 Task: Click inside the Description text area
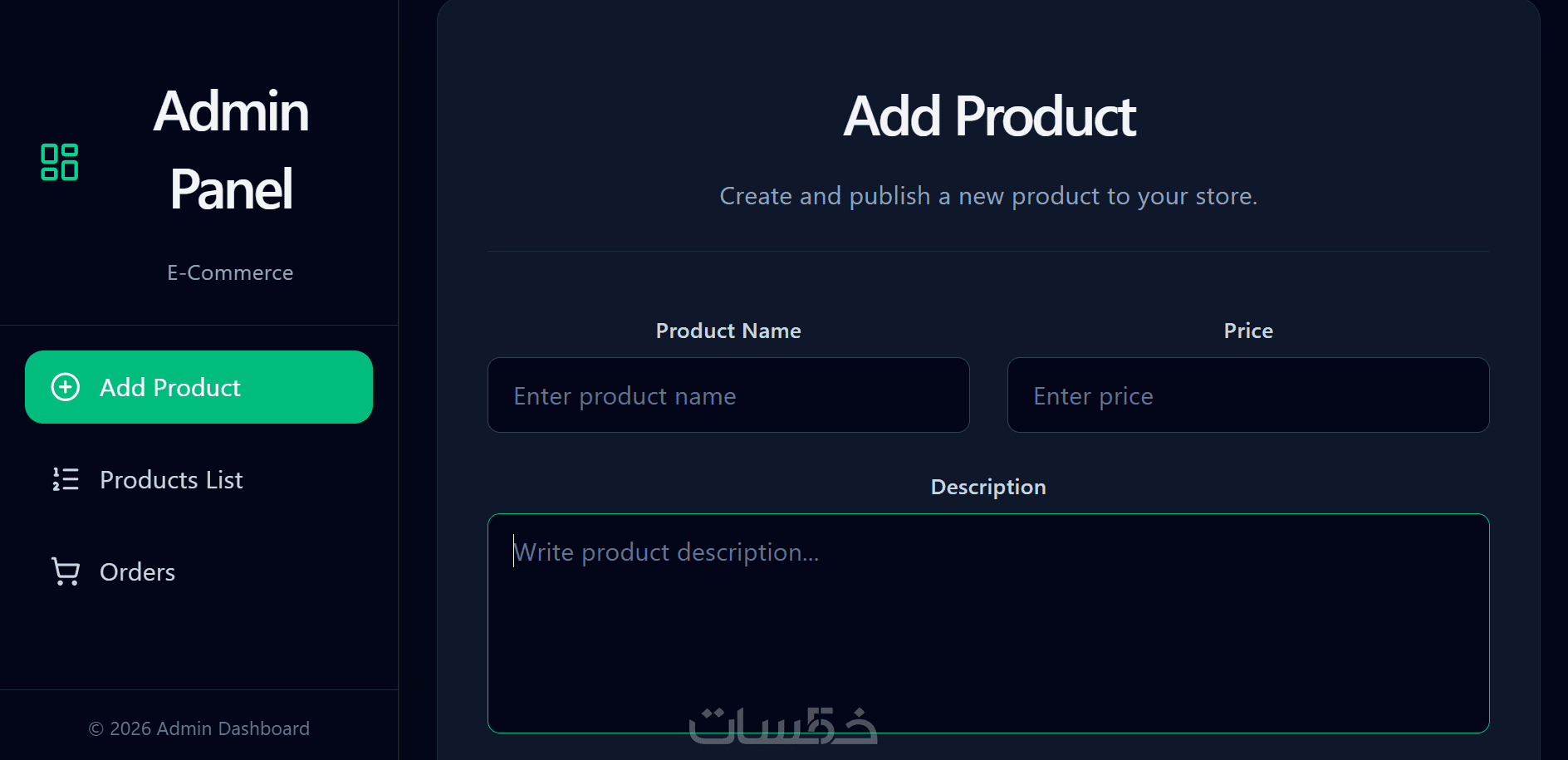click(x=988, y=623)
